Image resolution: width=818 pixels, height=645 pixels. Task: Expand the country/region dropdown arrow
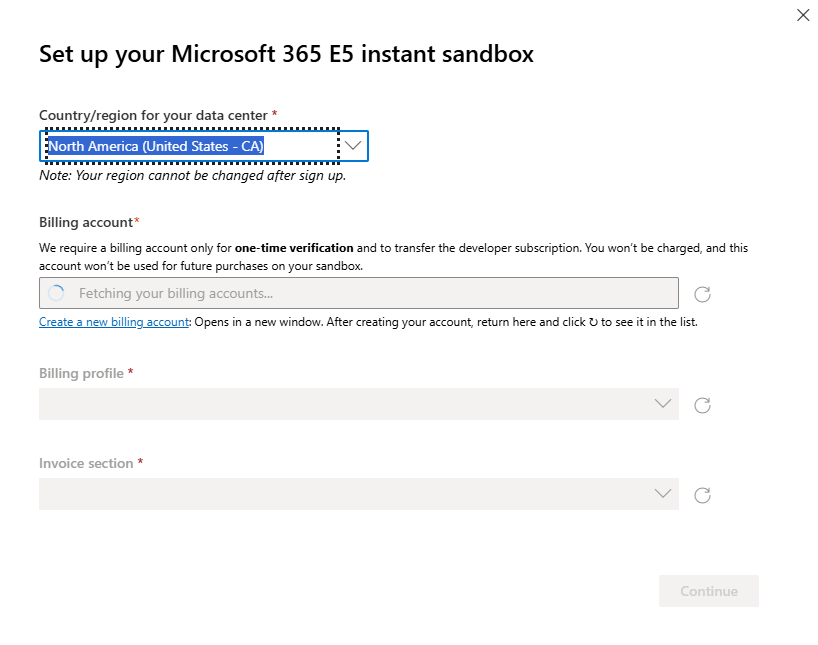click(353, 146)
